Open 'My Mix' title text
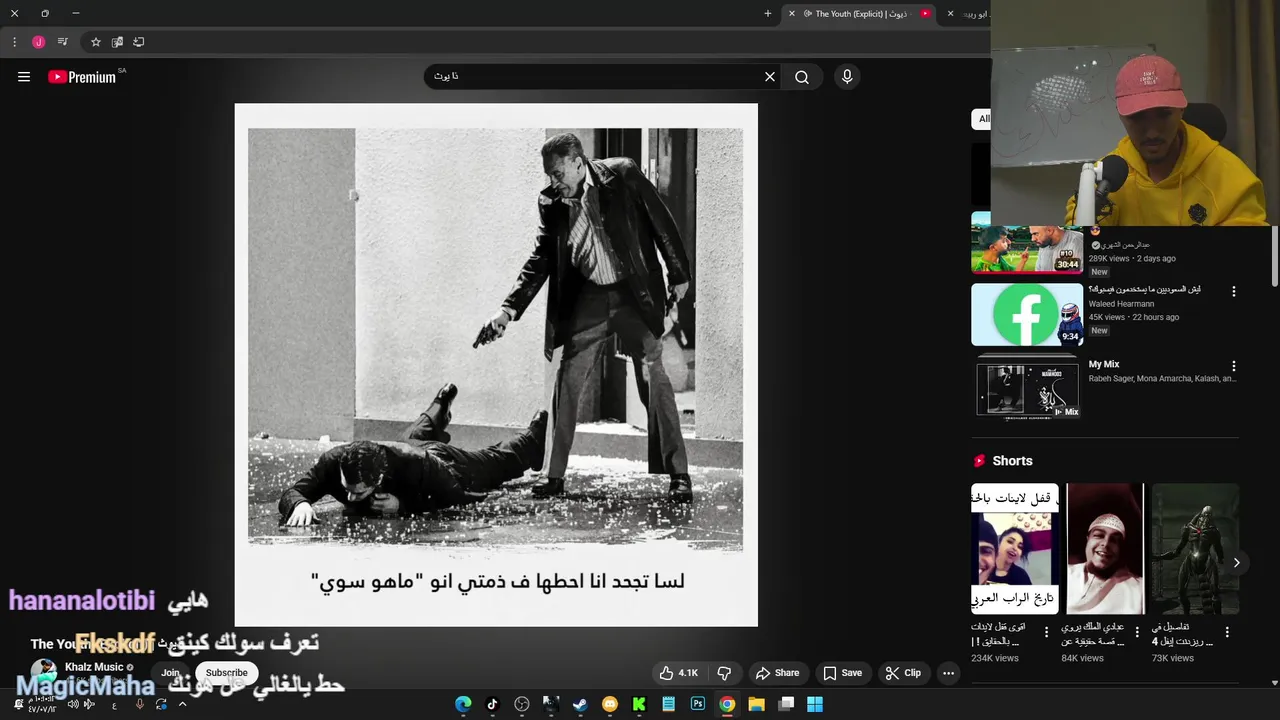Image resolution: width=1280 pixels, height=720 pixels. tap(1104, 365)
